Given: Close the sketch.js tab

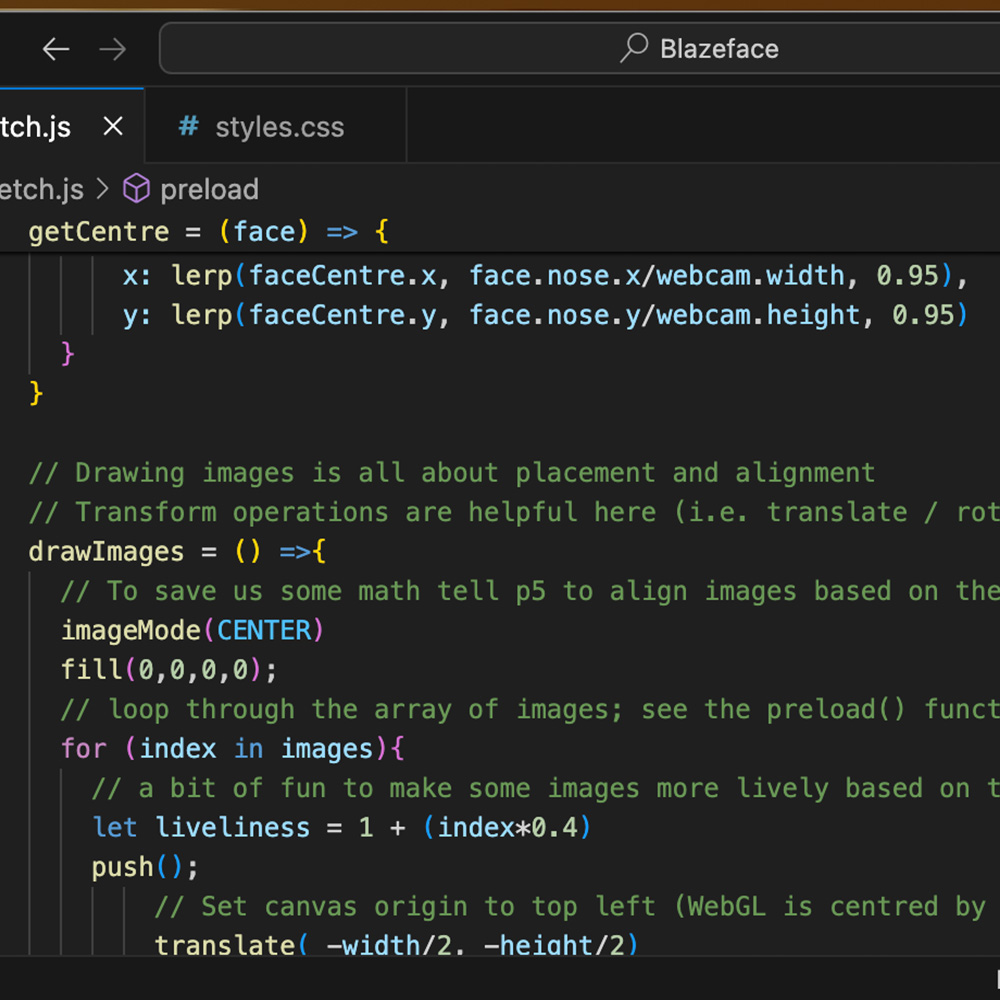Looking at the screenshot, I should point(112,126).
